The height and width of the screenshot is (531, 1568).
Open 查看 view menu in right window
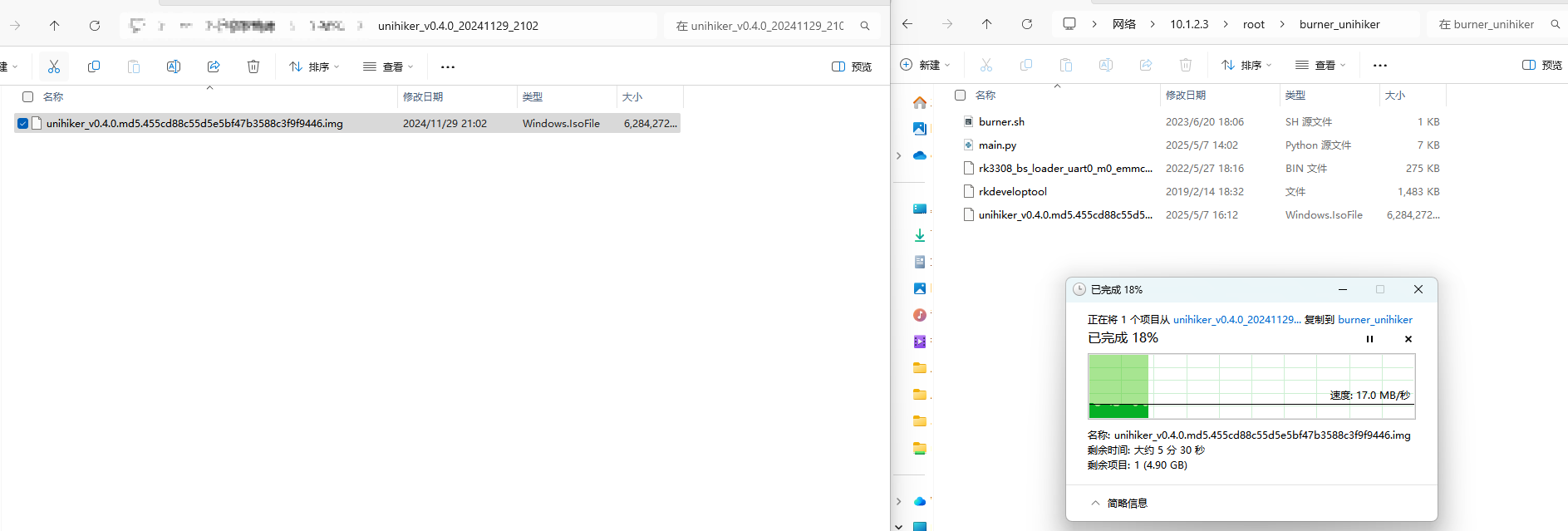(x=1320, y=65)
